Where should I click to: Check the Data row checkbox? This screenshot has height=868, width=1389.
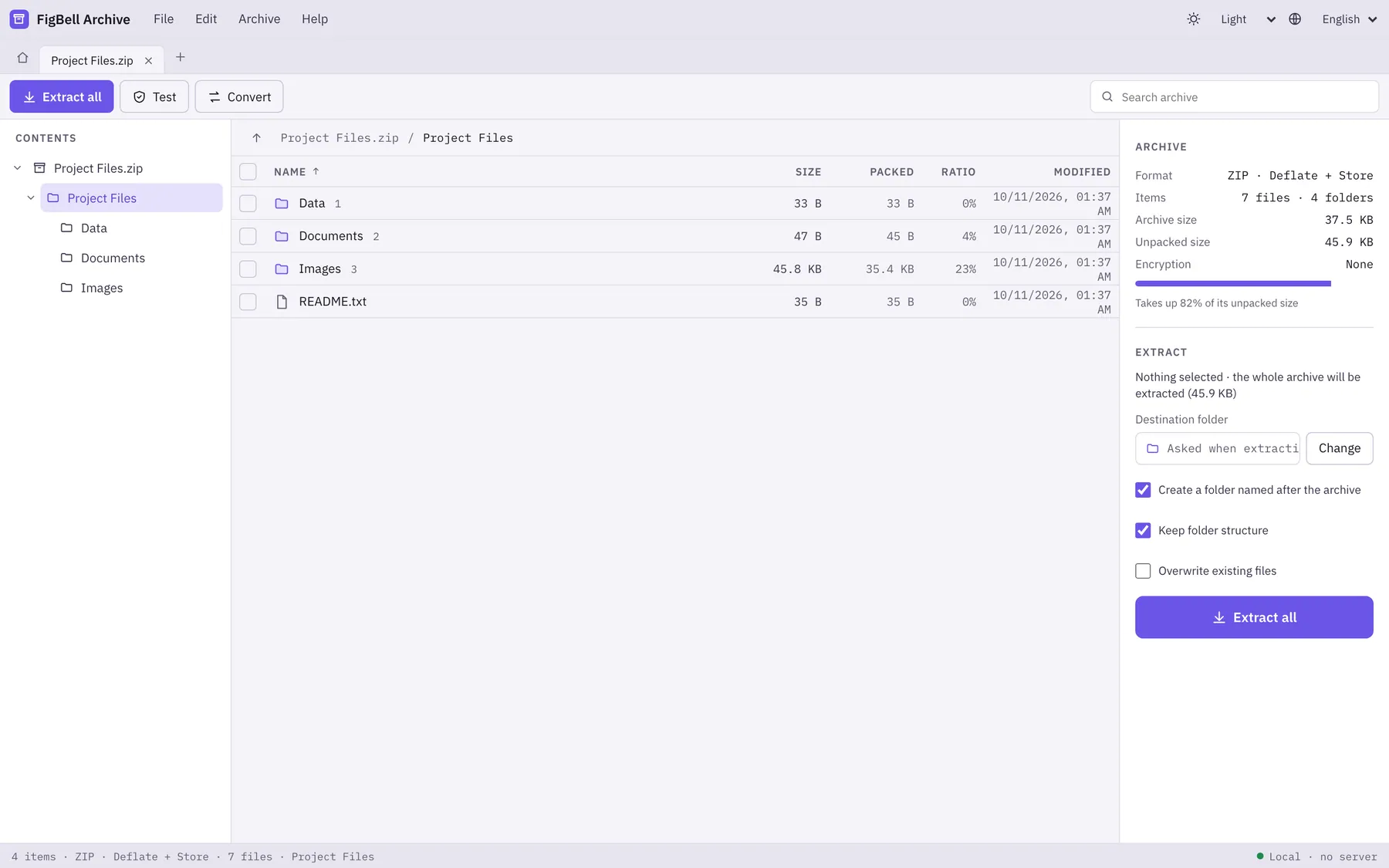pyautogui.click(x=248, y=204)
